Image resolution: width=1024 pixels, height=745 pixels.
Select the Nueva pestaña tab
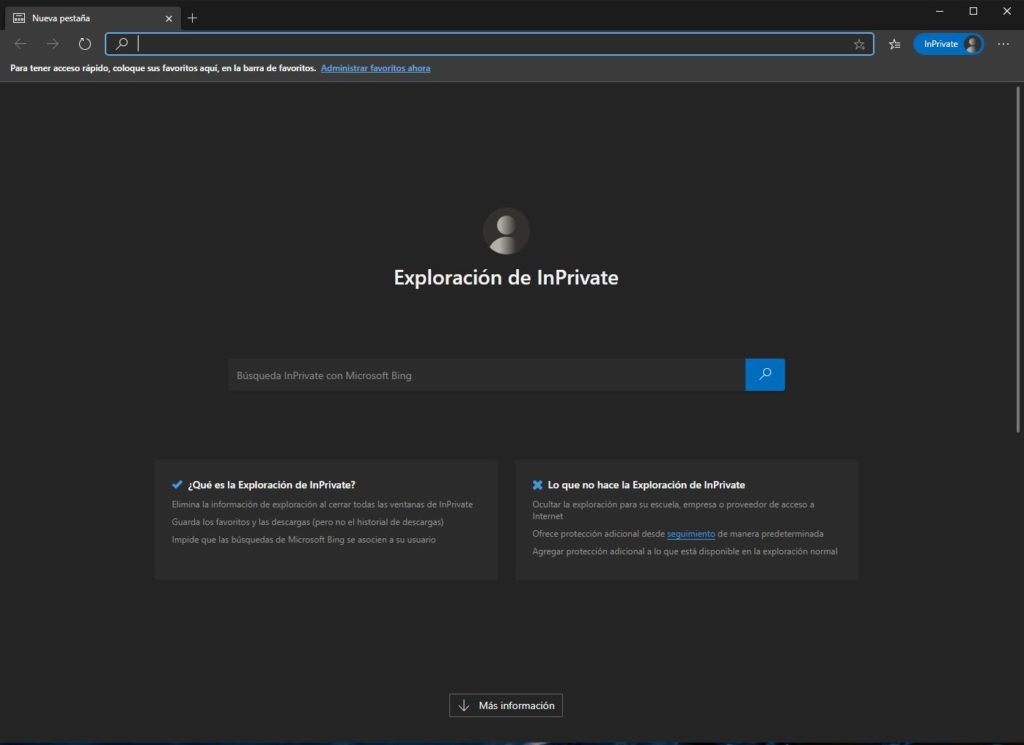click(x=93, y=18)
